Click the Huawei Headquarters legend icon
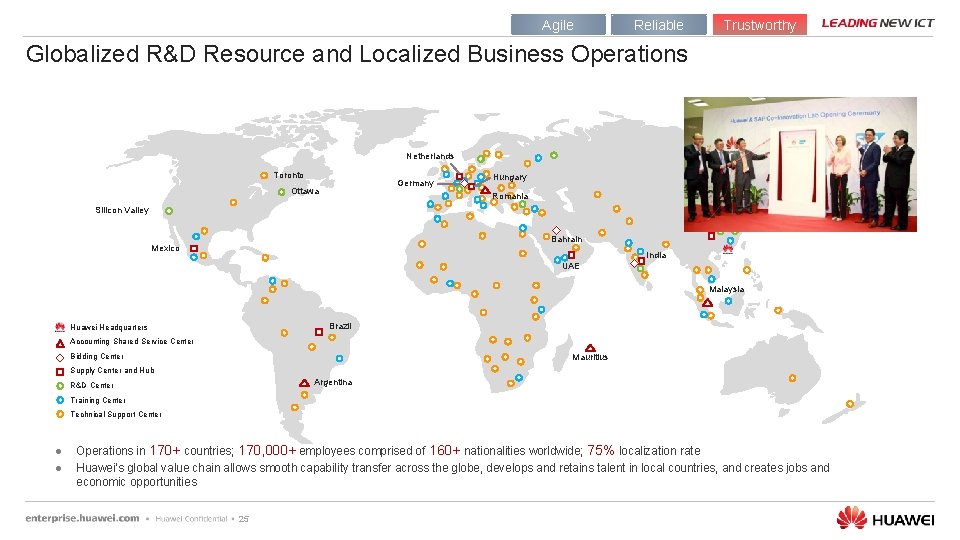The width and height of the screenshot is (960, 540). pos(60,327)
